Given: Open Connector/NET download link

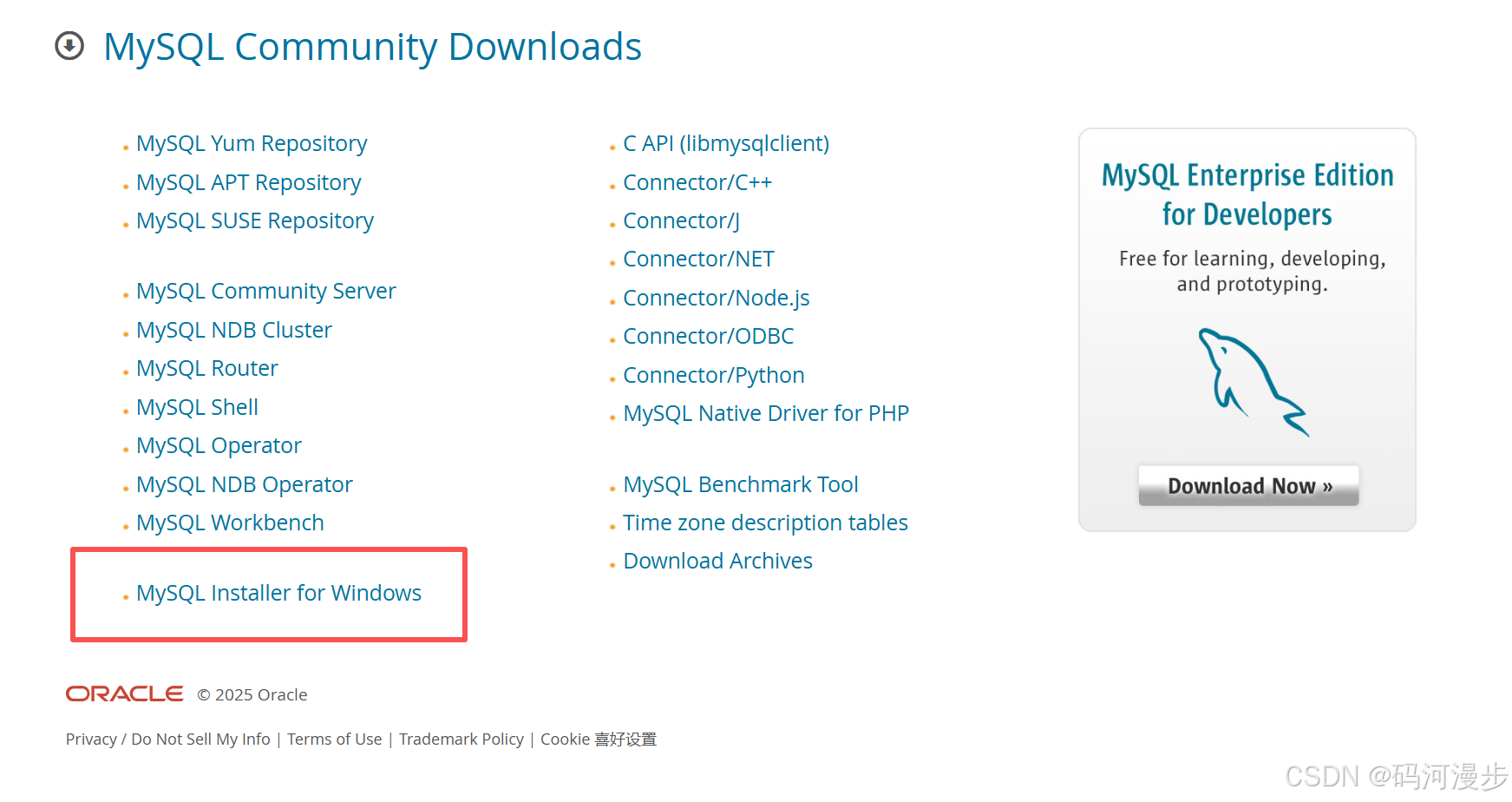Looking at the screenshot, I should pos(698,259).
